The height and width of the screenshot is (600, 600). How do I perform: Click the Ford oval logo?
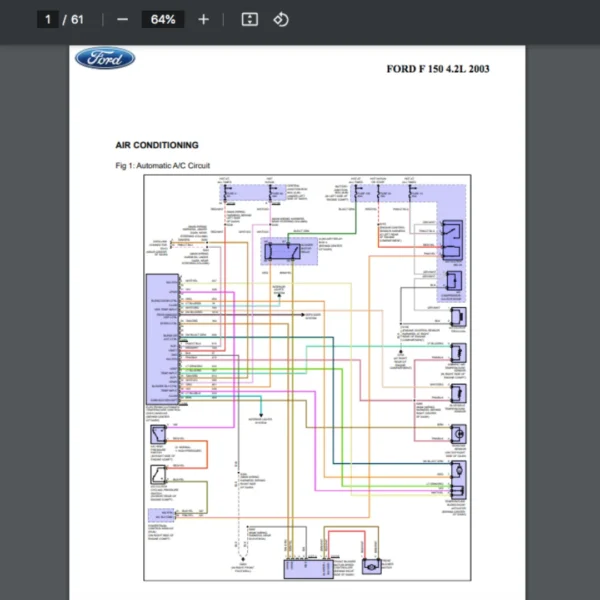(x=105, y=59)
